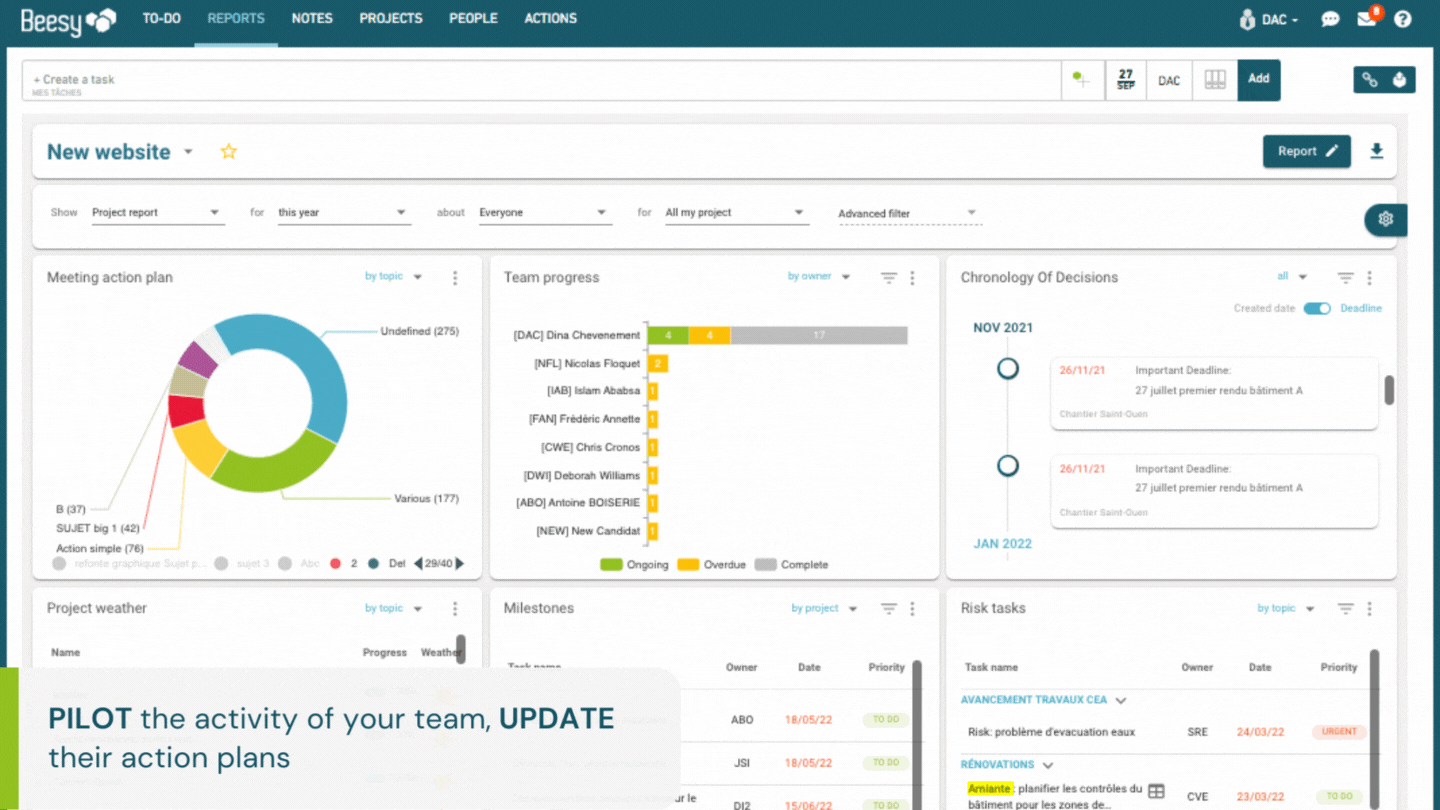
Task: Open the 'this year' period dropdown
Action: pyautogui.click(x=344, y=213)
